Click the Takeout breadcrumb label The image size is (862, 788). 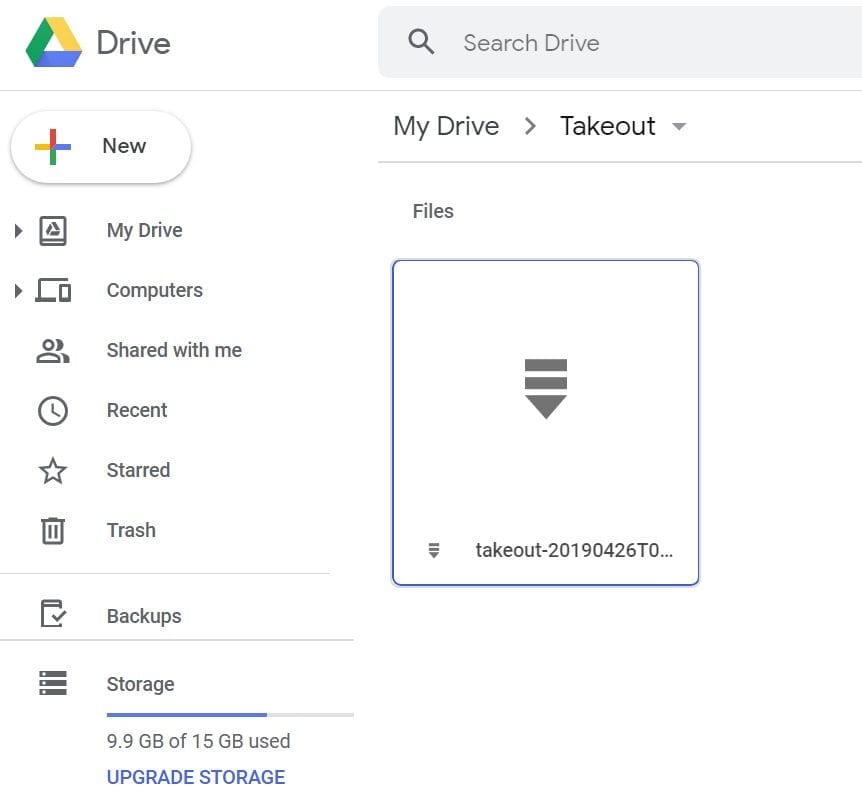[x=607, y=126]
